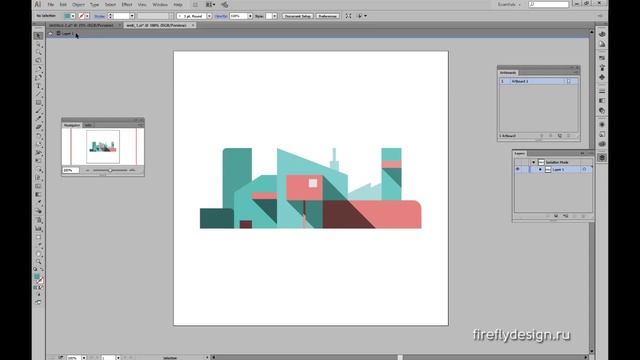The image size is (640, 360).
Task: Click Create New Layer in Layers panel
Action: [x=575, y=216]
